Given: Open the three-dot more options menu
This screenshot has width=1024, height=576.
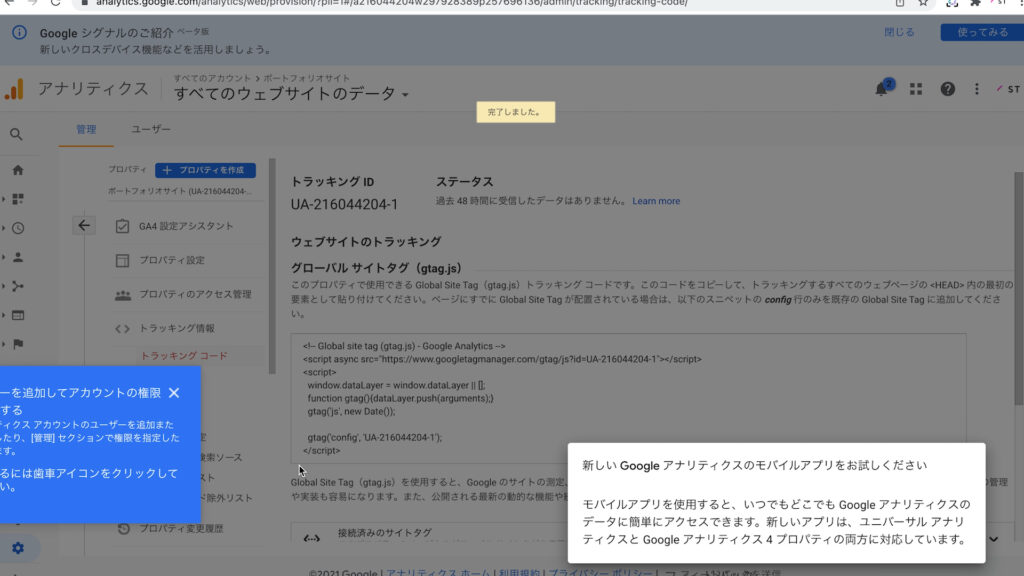Looking at the screenshot, I should point(976,89).
